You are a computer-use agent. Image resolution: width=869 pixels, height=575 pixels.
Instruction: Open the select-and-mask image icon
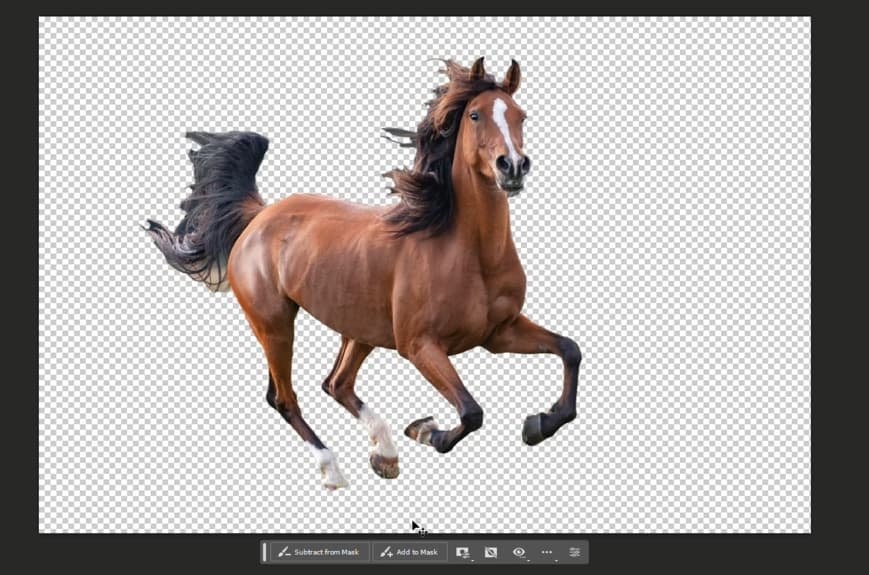[x=461, y=551]
